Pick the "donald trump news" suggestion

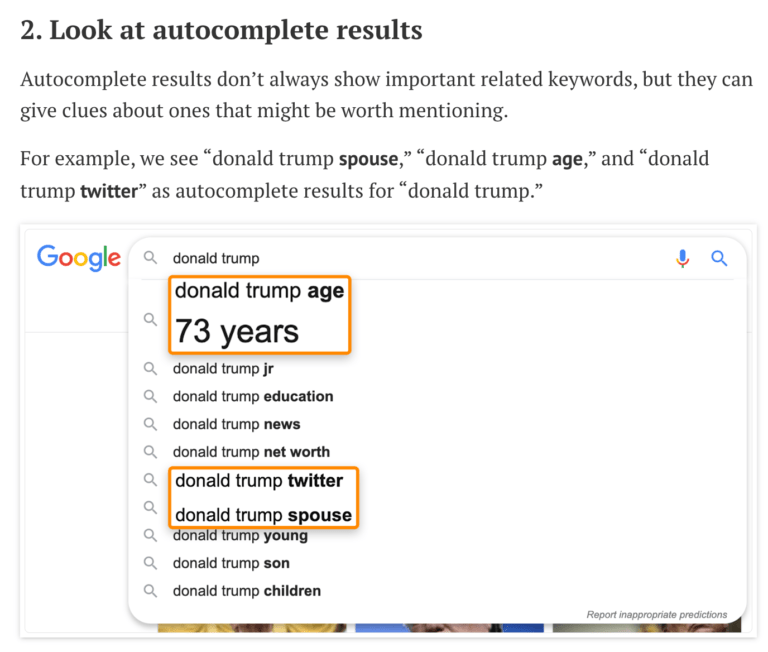tap(236, 424)
